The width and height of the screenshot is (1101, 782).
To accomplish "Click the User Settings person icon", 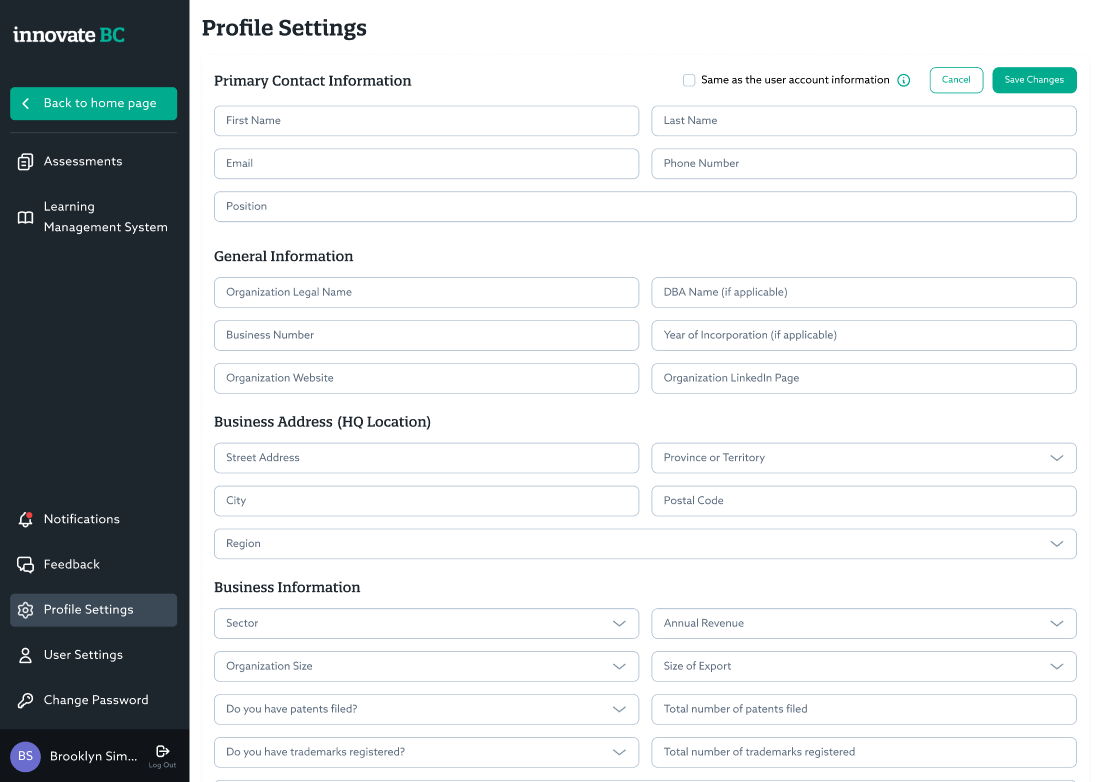I will (x=25, y=656).
